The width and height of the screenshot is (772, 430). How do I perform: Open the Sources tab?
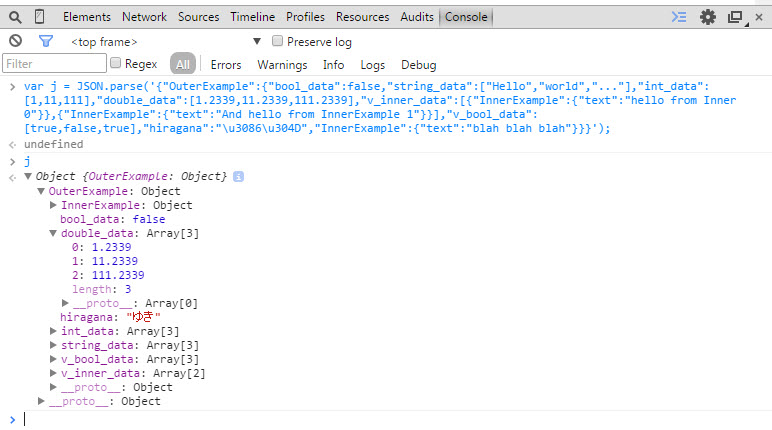pos(198,17)
